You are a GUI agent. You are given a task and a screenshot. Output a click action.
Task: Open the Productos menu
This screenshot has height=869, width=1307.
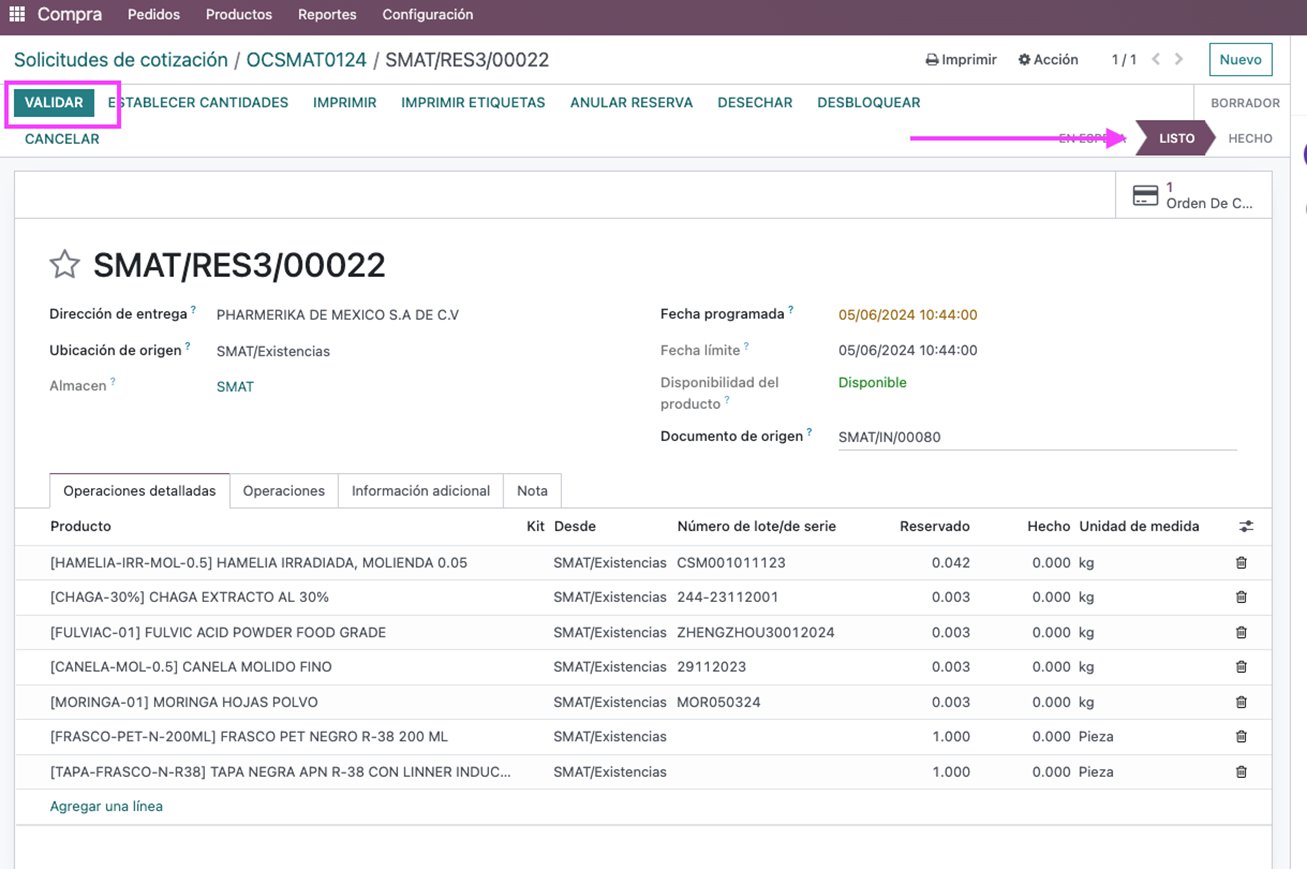(239, 15)
